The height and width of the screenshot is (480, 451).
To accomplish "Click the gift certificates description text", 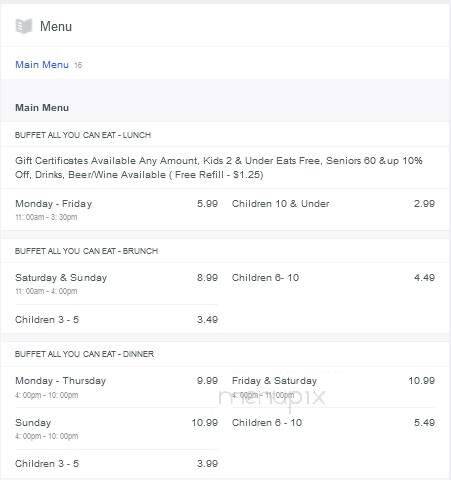I will pos(219,168).
